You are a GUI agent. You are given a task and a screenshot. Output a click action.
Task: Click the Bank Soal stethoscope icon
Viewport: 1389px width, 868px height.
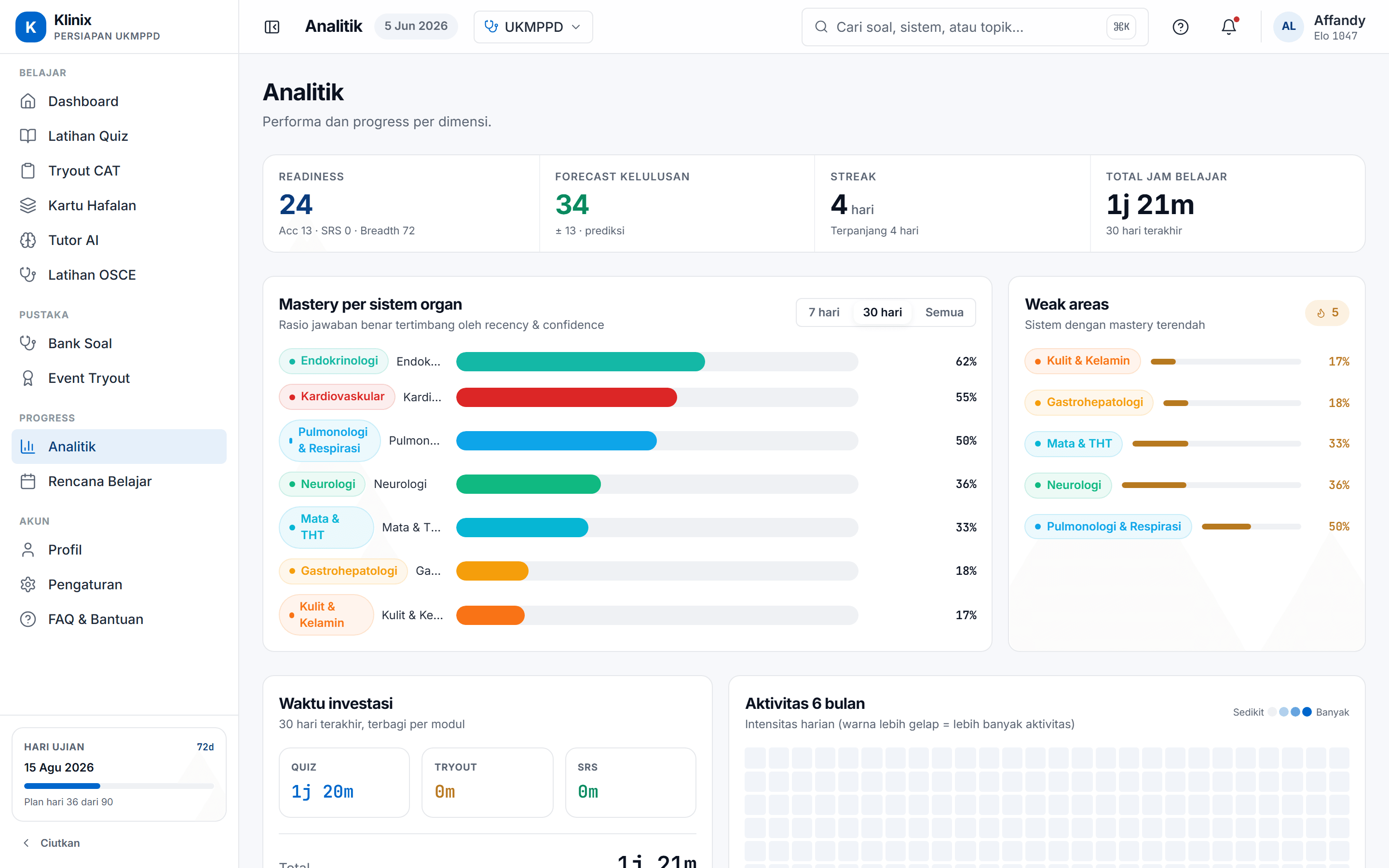tap(28, 343)
